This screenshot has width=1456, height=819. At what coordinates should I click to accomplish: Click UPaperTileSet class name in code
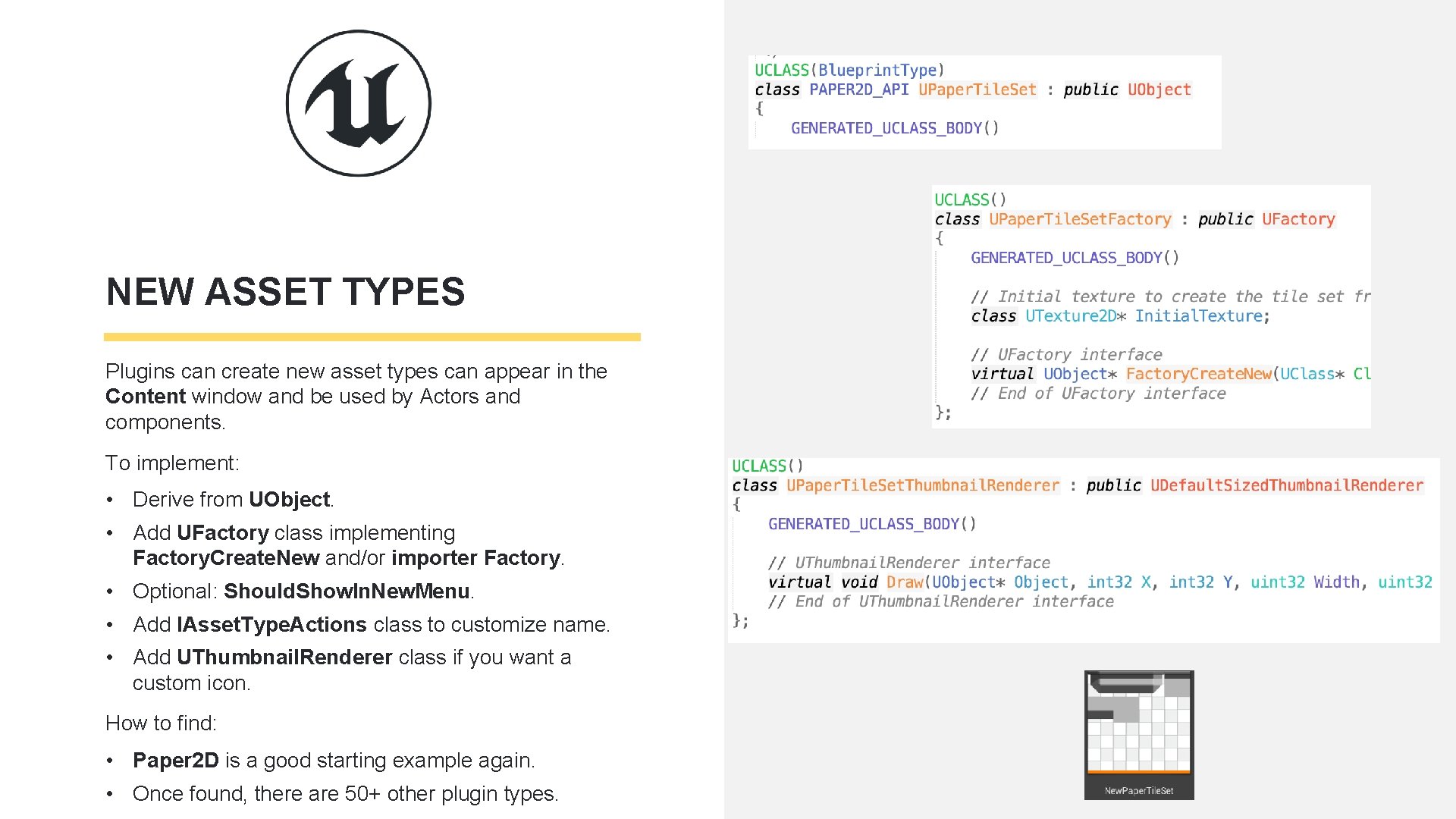[977, 89]
